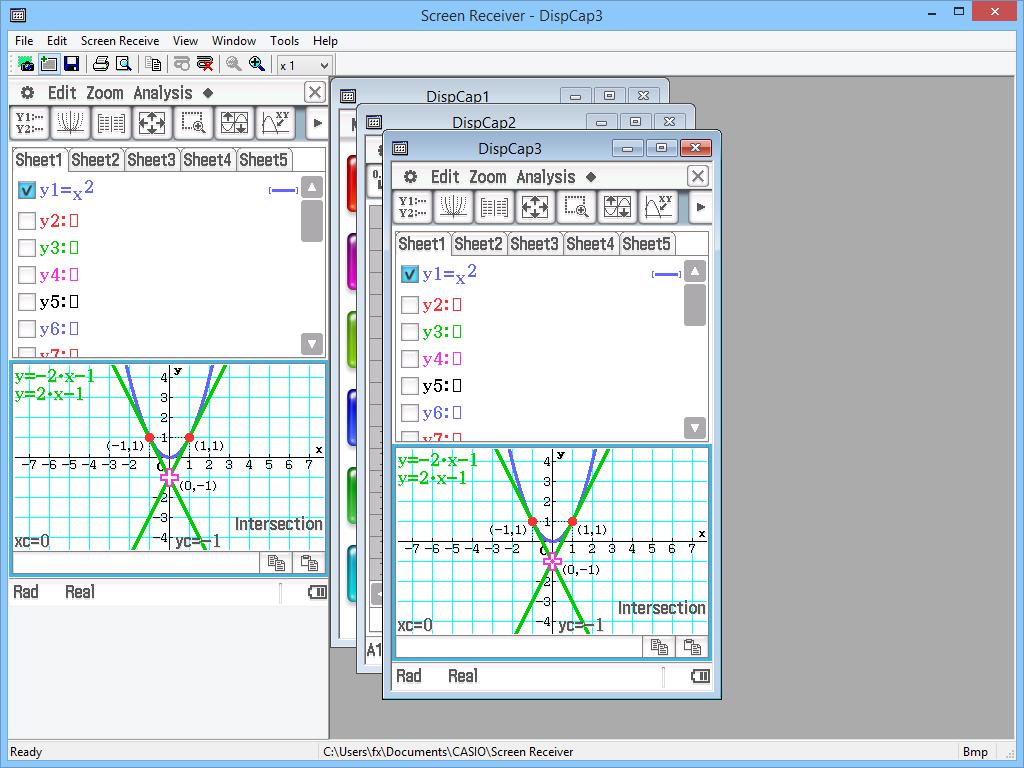Open the table icon in the docked panel toolbar
This screenshot has height=768, width=1024.
click(111, 123)
